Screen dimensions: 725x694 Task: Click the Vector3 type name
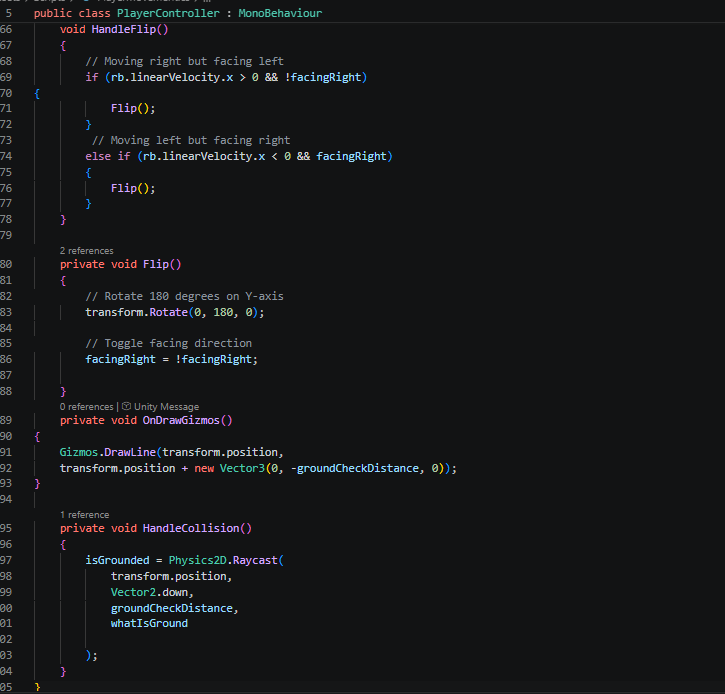click(x=242, y=468)
